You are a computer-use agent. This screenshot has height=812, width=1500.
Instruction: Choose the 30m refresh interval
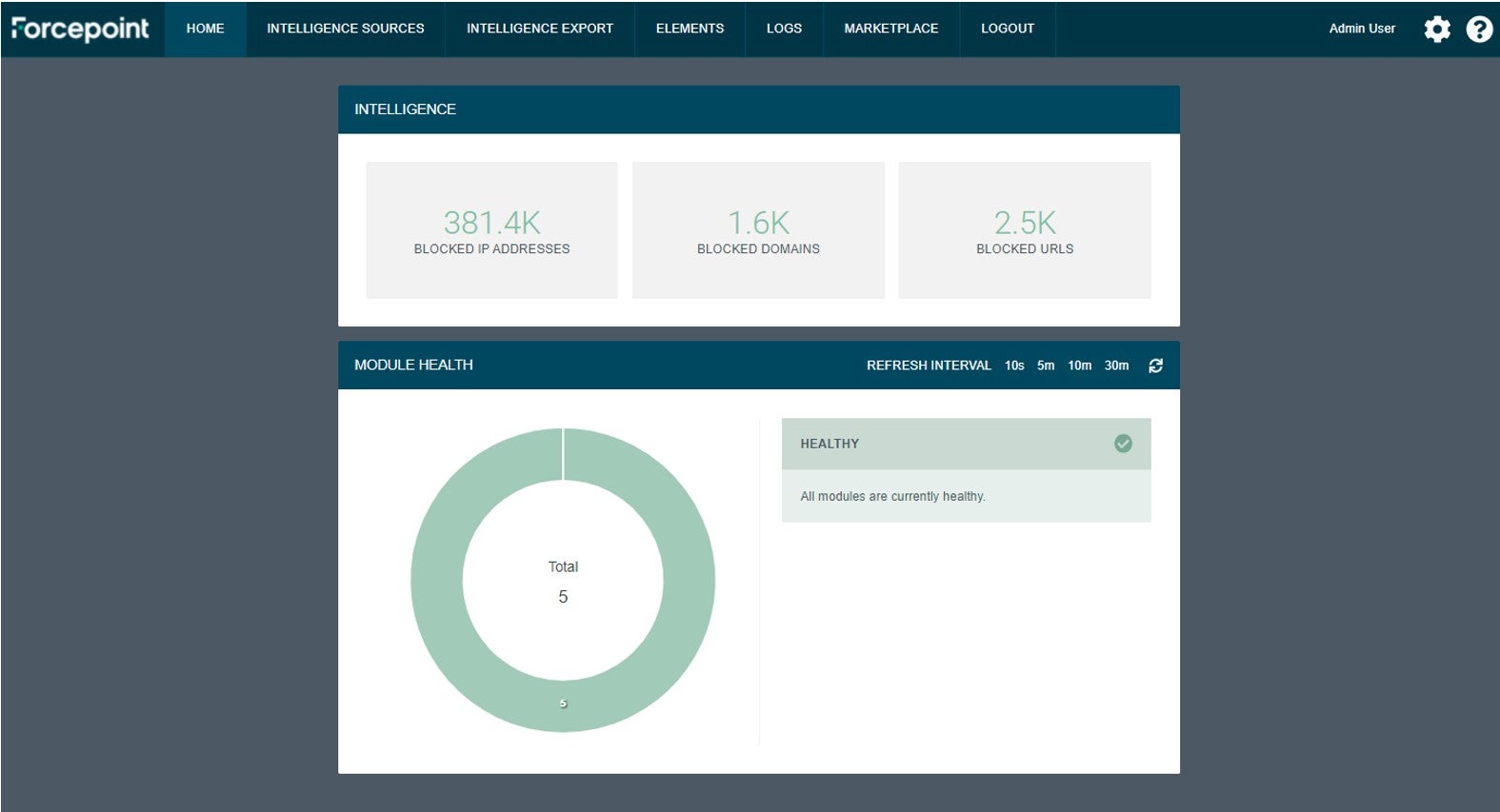1116,366
